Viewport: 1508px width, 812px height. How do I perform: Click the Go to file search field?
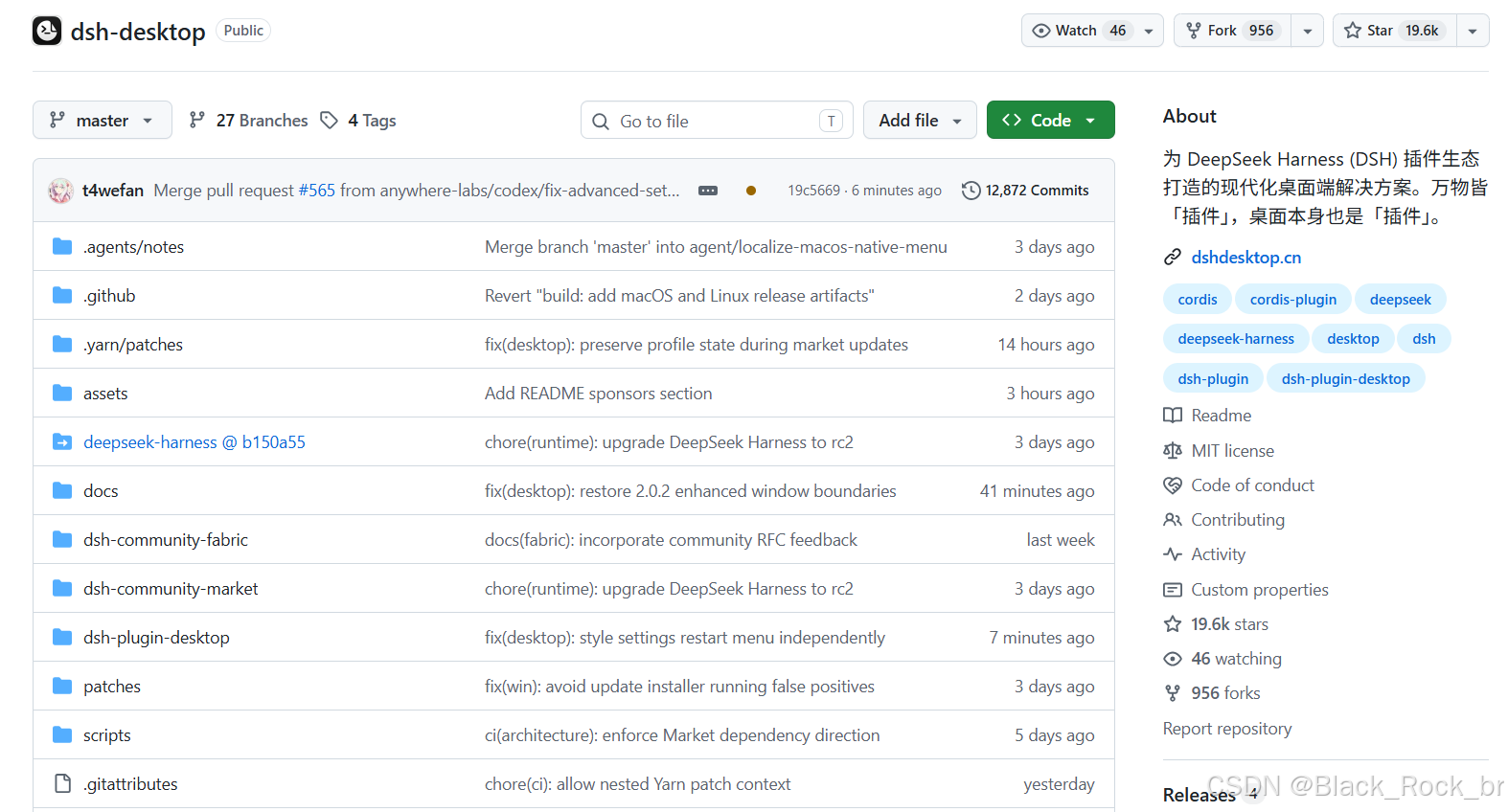click(717, 121)
